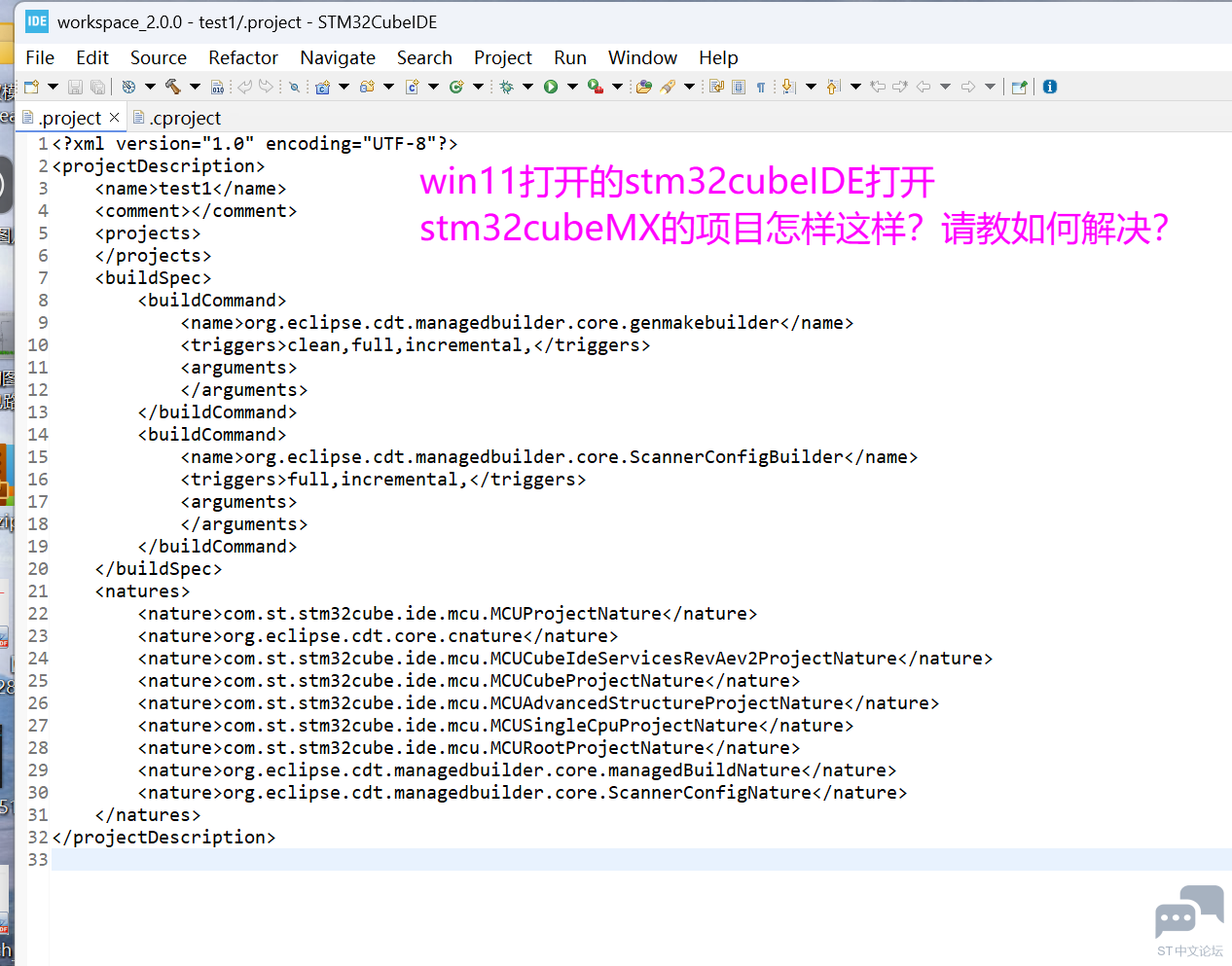Click the New C Source File icon

pos(412,87)
